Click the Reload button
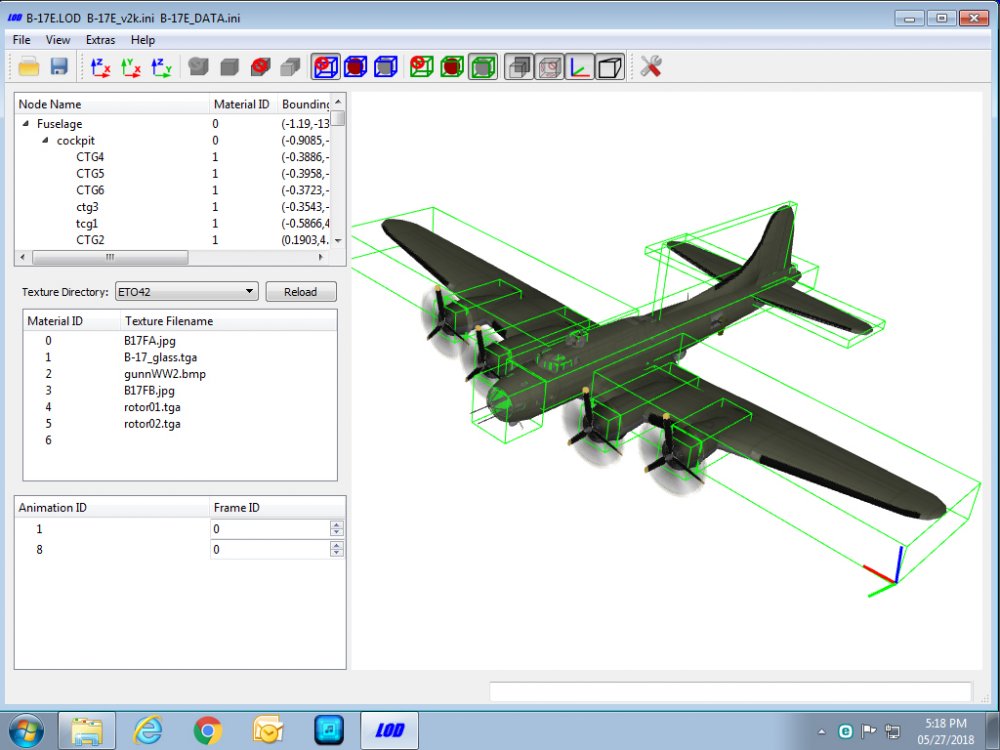 [300, 292]
